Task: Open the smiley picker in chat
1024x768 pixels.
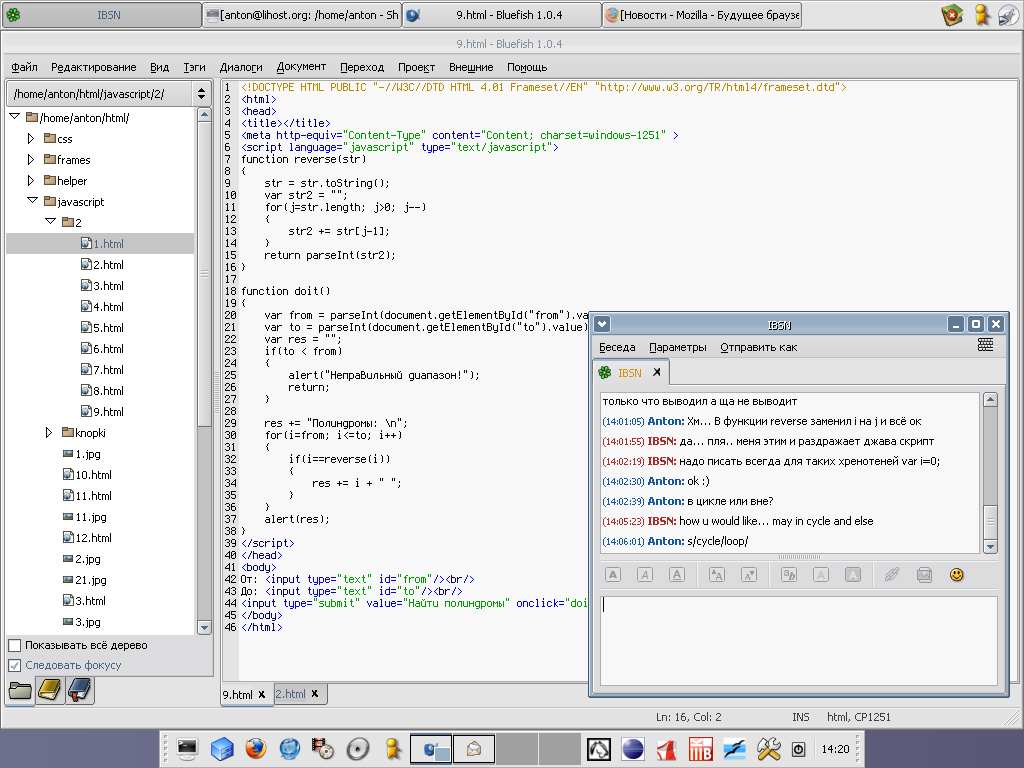Action: tap(957, 575)
